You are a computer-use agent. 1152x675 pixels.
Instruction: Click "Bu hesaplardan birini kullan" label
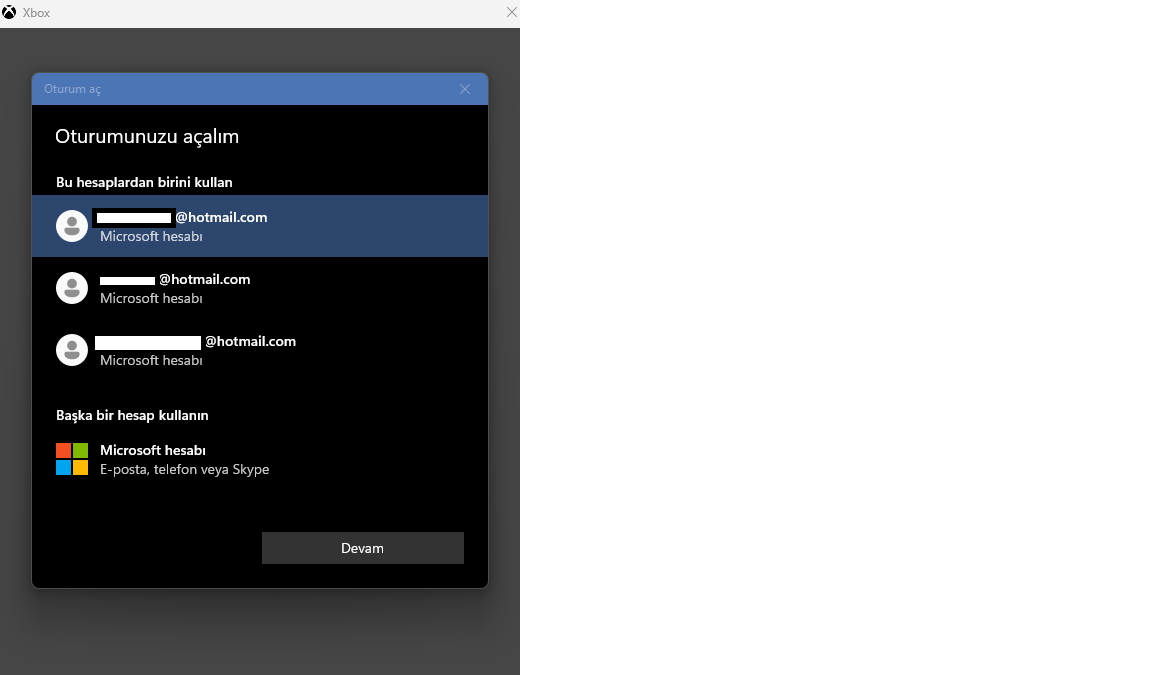point(144,182)
